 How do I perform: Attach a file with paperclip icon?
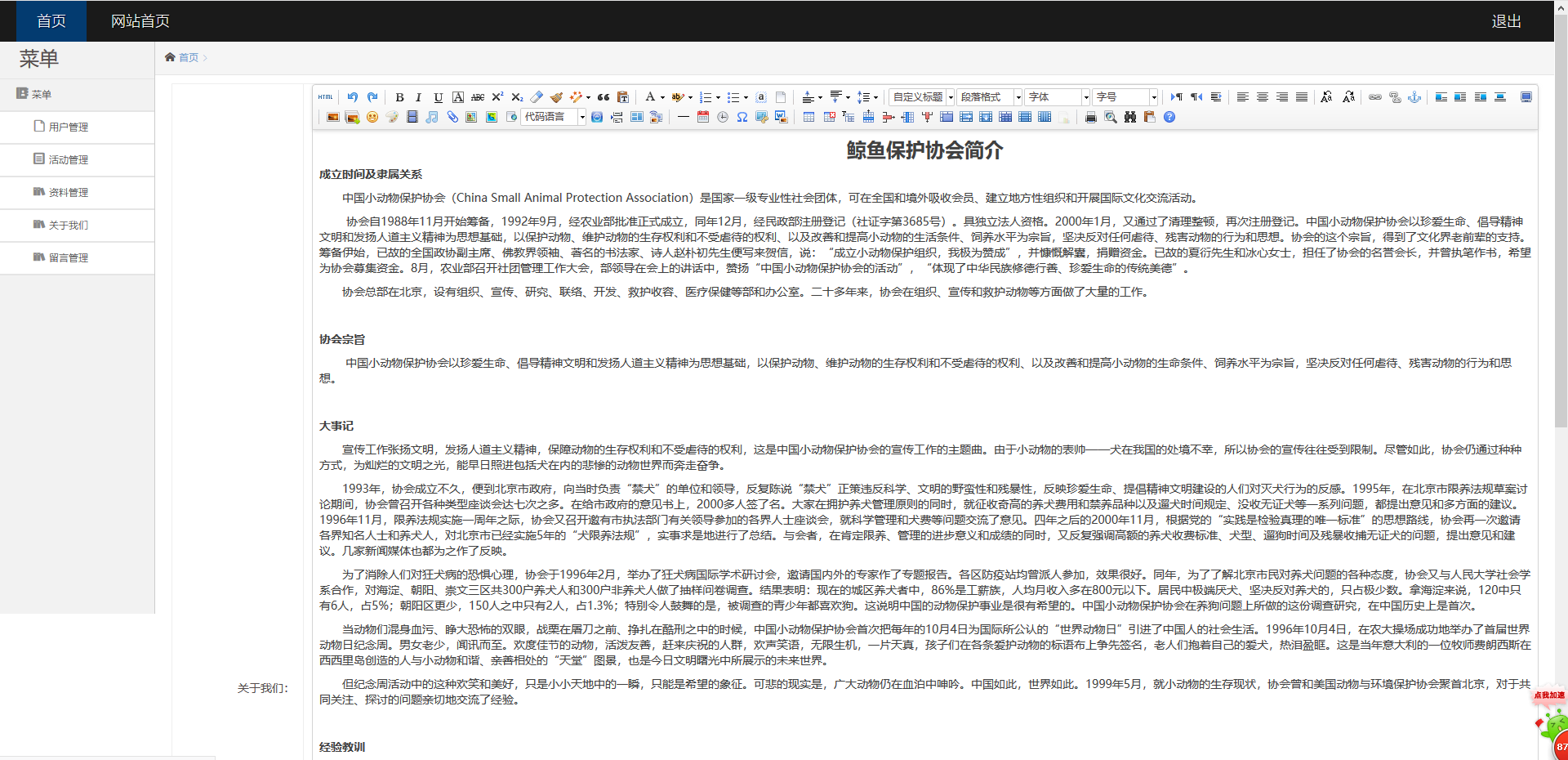(452, 117)
